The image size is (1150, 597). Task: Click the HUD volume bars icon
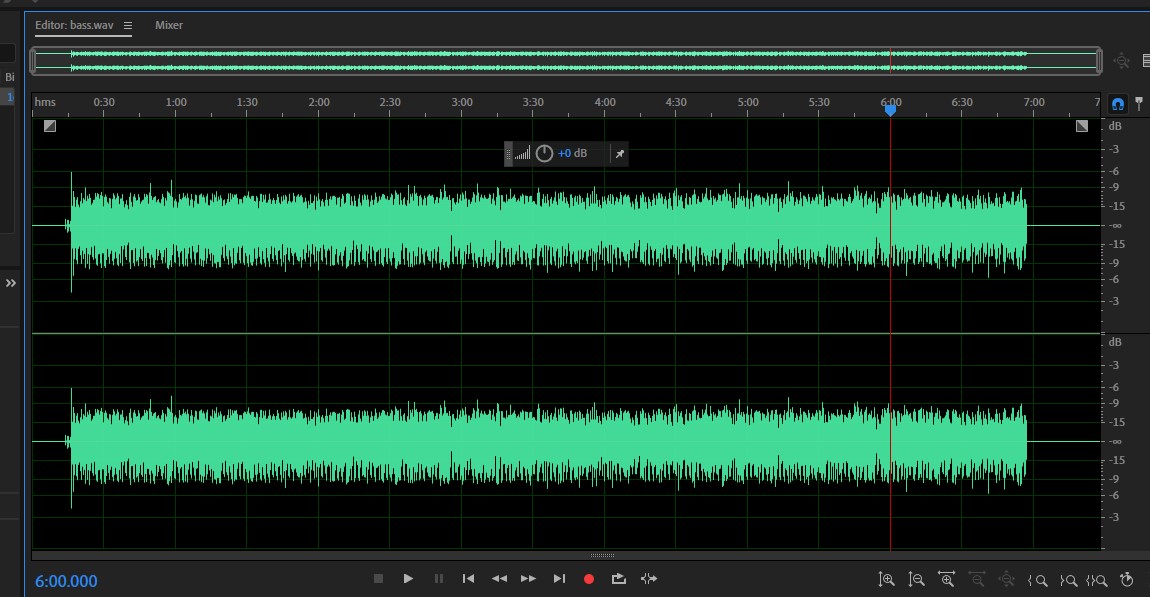(x=521, y=153)
